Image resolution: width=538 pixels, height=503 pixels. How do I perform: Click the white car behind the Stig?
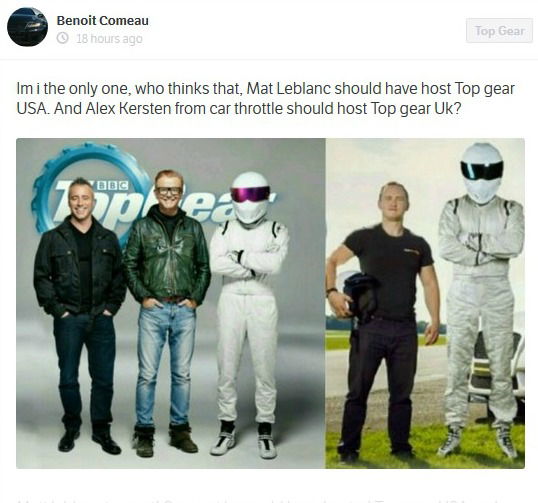498,367
